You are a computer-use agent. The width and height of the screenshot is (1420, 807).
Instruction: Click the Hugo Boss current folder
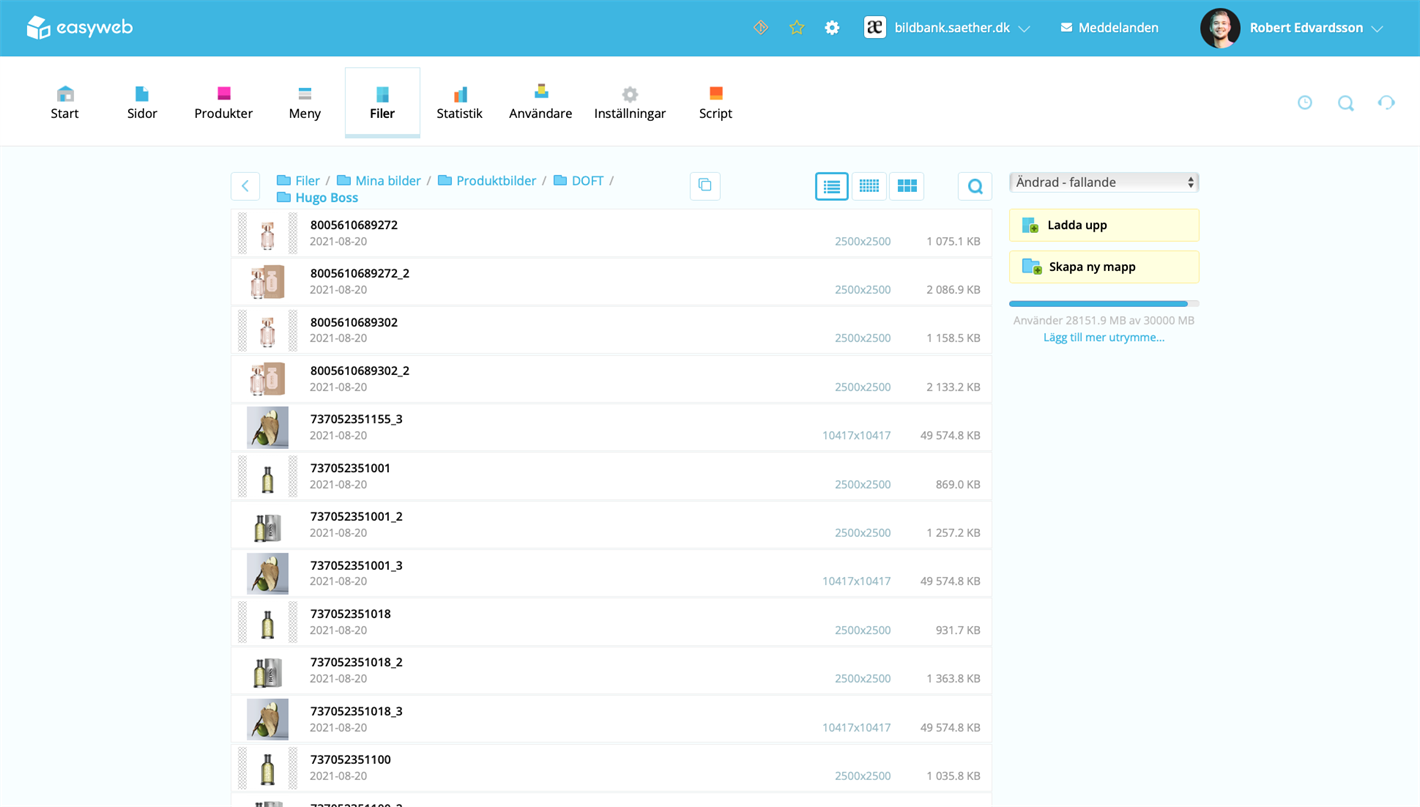(317, 198)
